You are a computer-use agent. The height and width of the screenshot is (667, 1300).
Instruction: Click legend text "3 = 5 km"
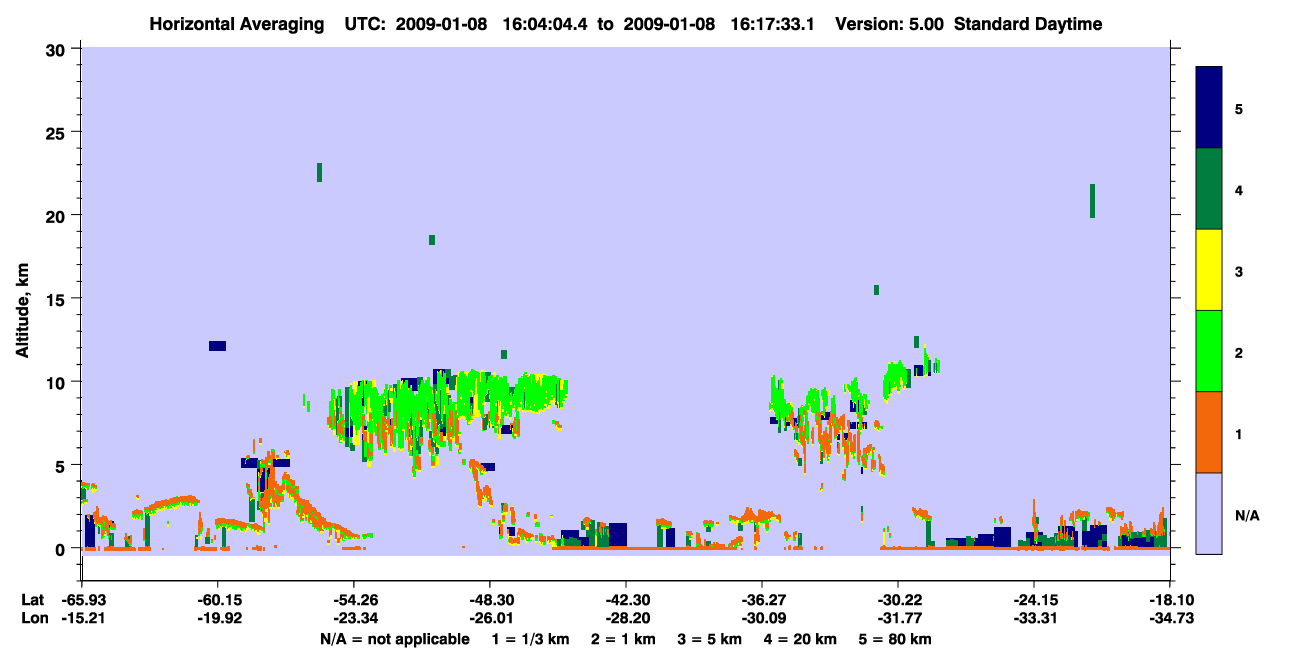[710, 639]
